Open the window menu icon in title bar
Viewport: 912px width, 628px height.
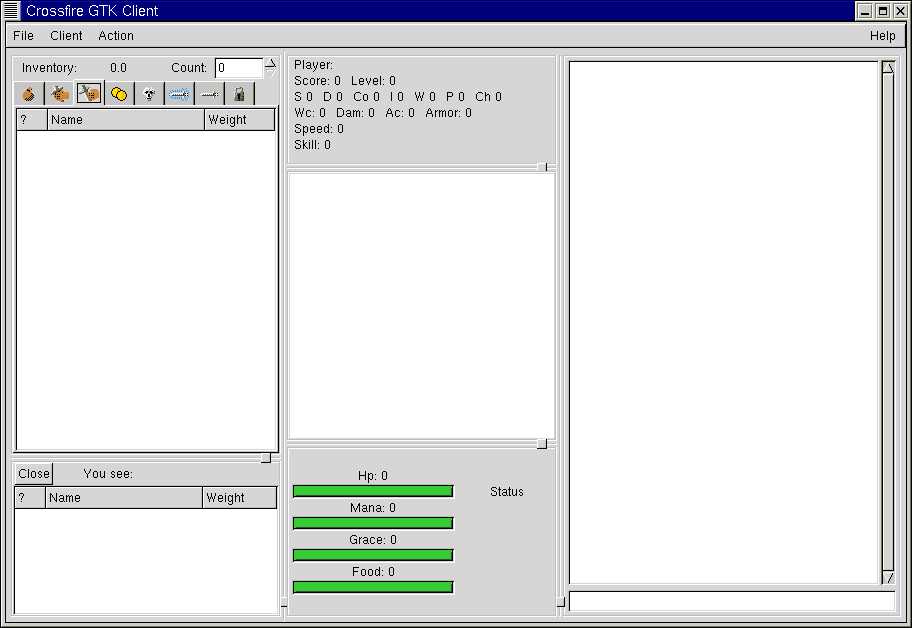tap(10, 10)
